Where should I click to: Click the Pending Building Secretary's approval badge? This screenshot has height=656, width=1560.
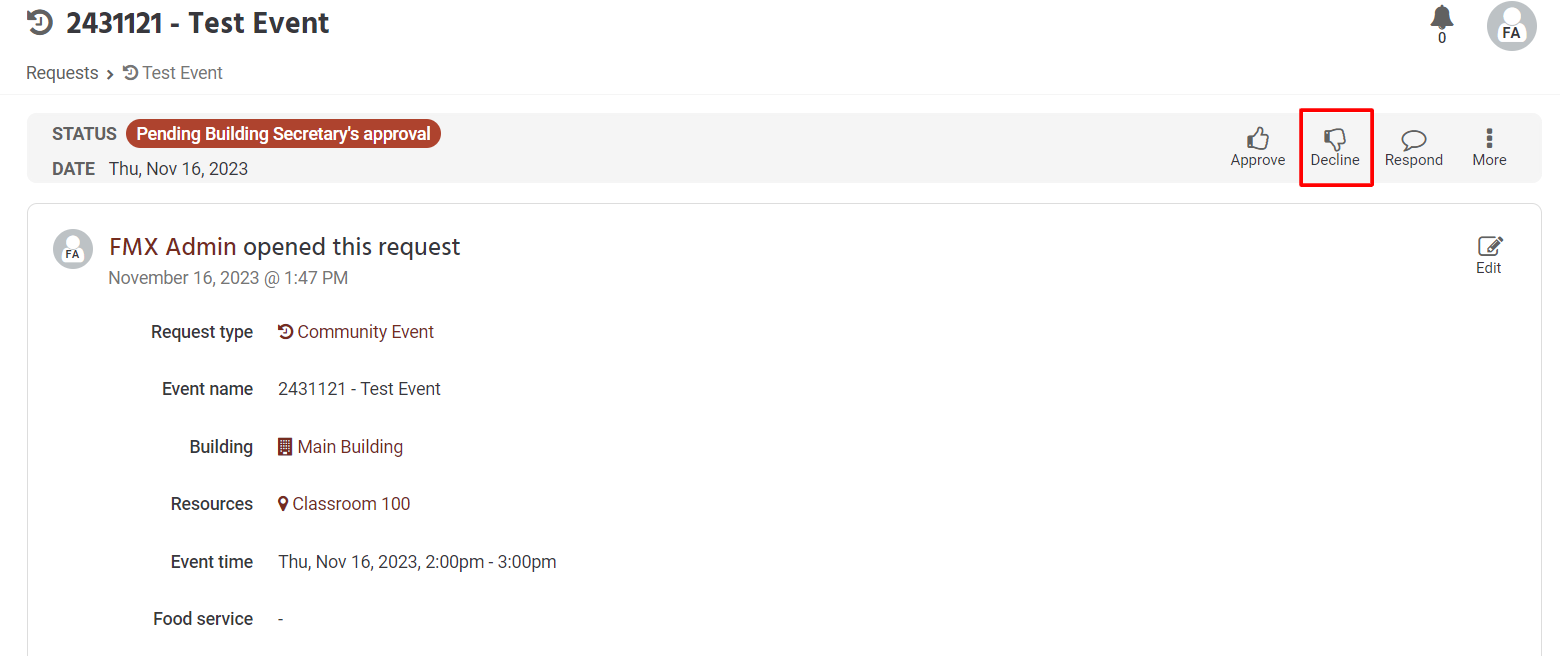283,134
